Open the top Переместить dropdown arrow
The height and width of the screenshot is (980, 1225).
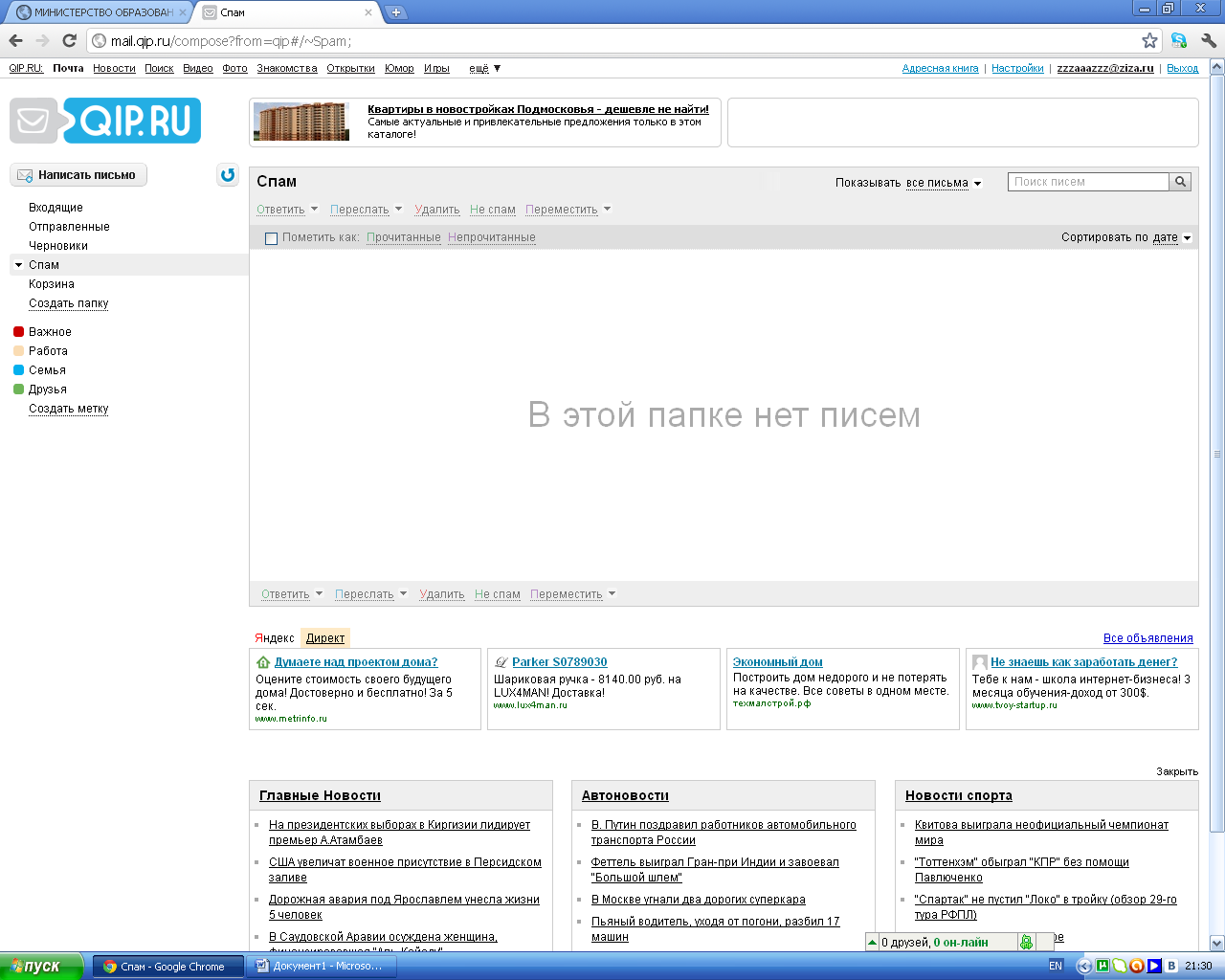607,210
